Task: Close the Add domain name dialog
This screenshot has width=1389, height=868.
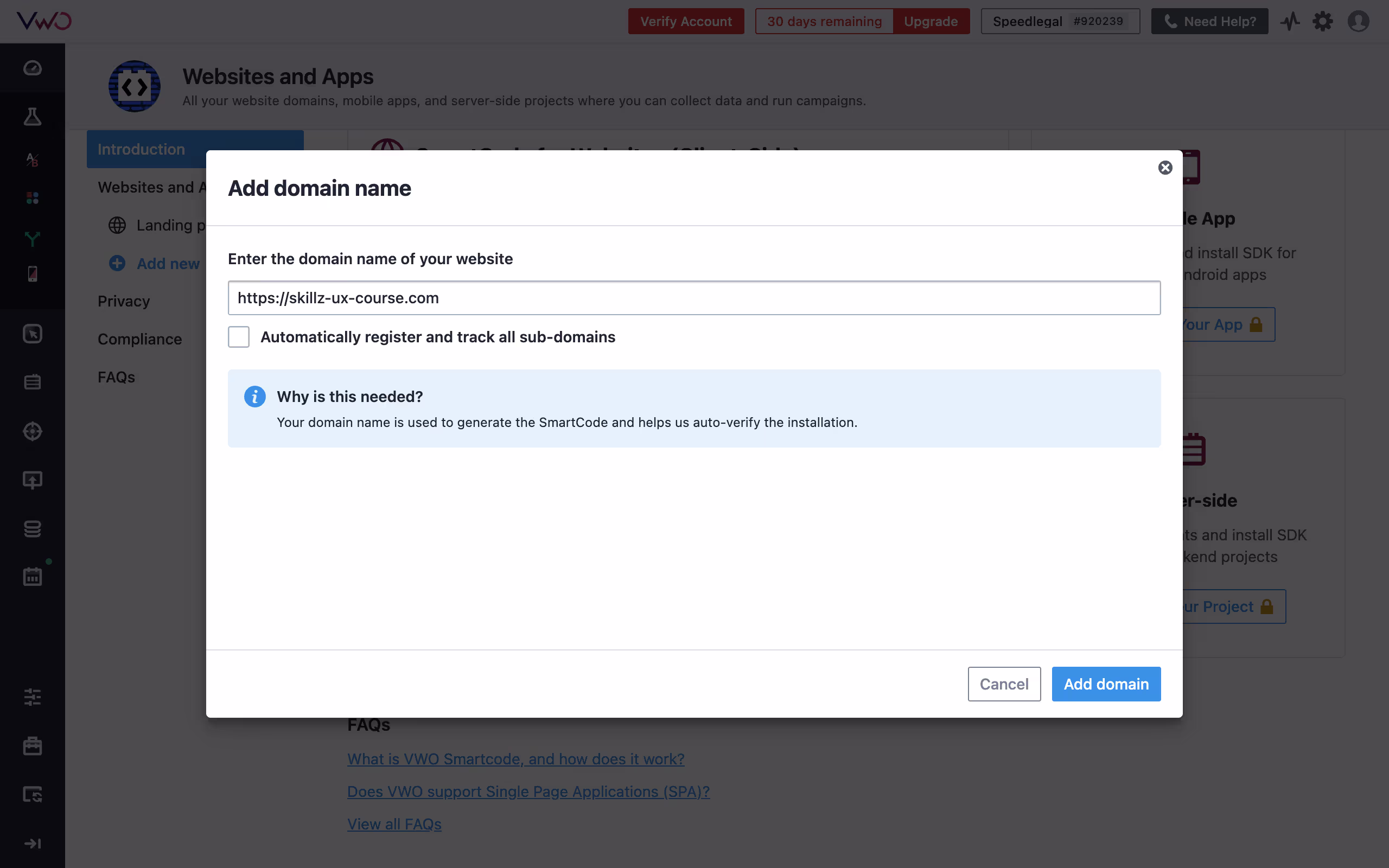Action: pos(1165,168)
